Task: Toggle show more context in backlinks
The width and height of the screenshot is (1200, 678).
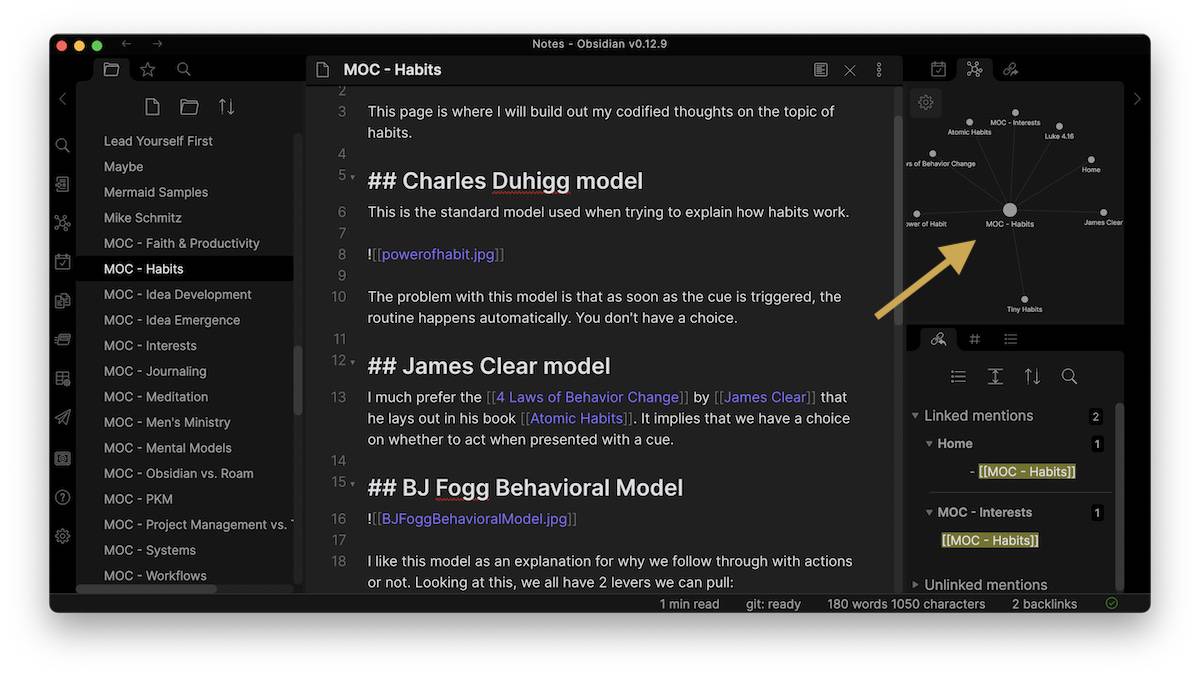Action: (995, 377)
